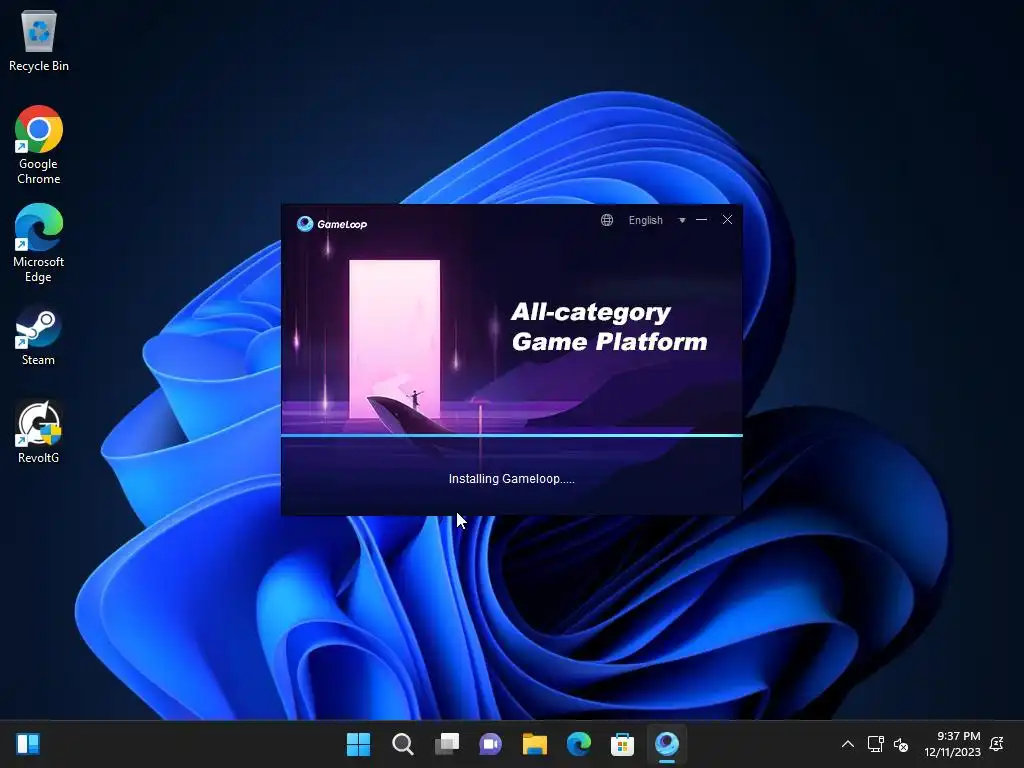The image size is (1024, 768).
Task: Close the GameLoop installer window
Action: 728,219
